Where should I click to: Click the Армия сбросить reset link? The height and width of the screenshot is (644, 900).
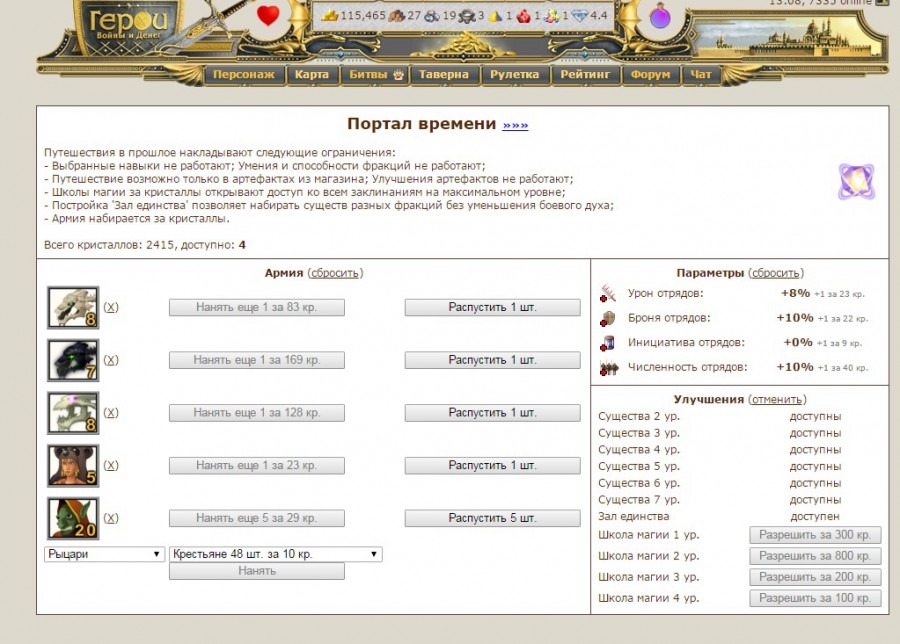pyautogui.click(x=335, y=273)
